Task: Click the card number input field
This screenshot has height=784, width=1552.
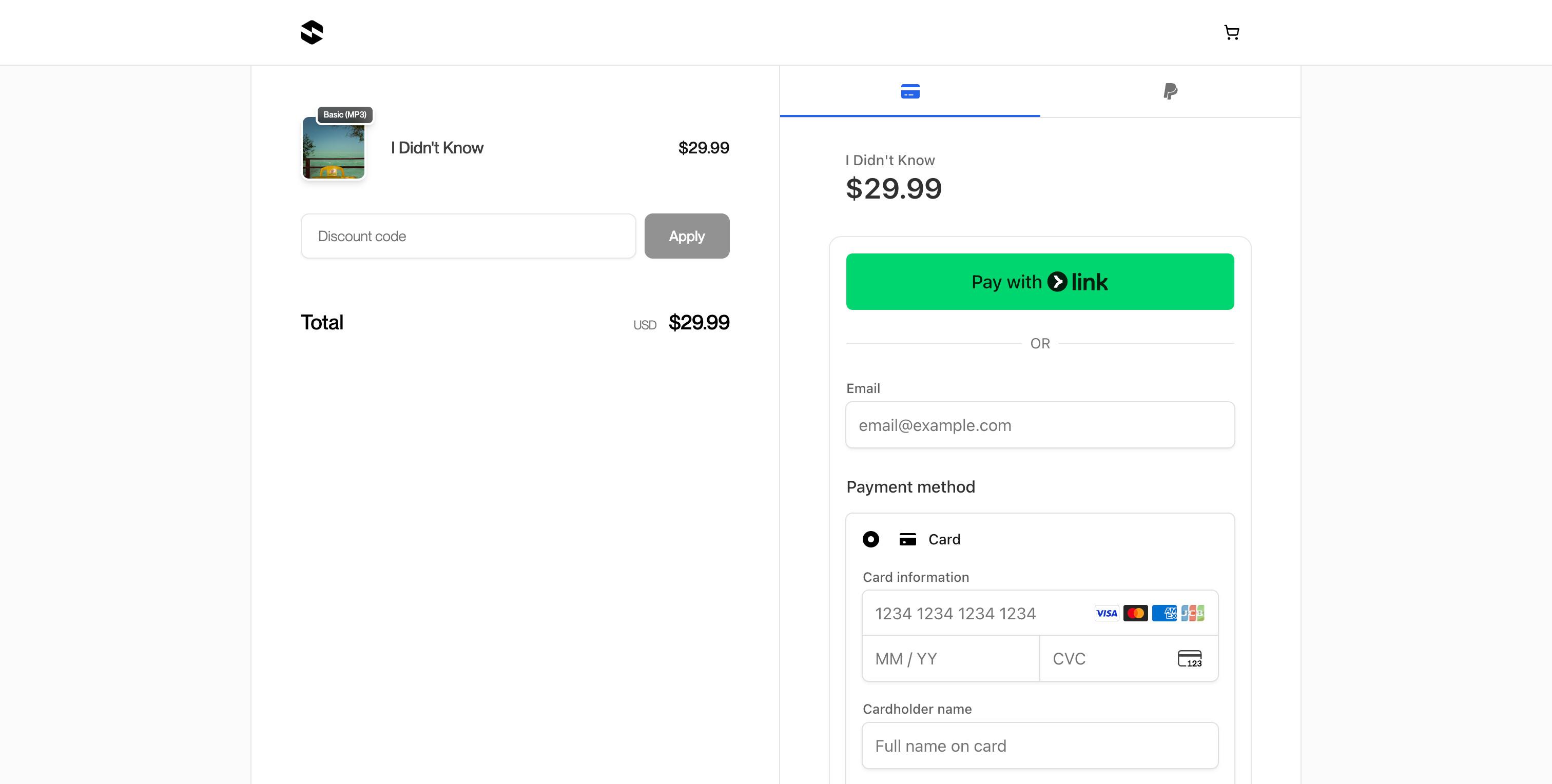Action: click(x=976, y=613)
